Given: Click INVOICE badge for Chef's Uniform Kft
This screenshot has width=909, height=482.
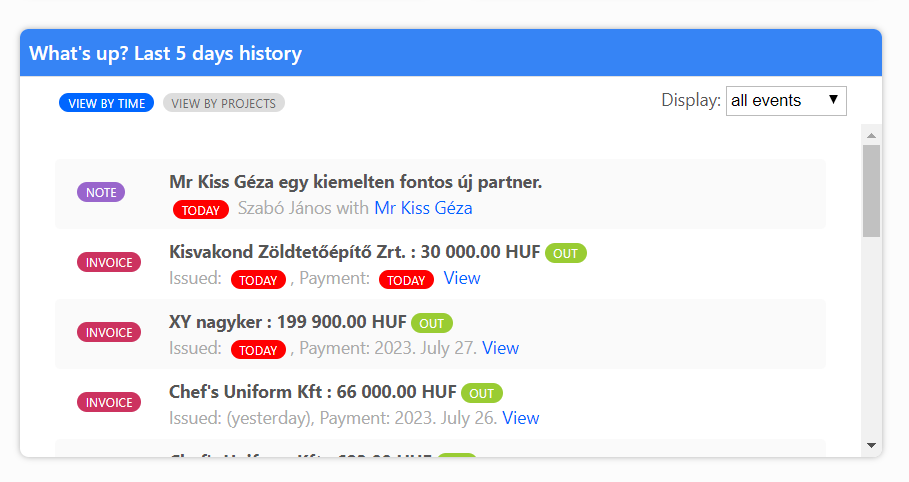Looking at the screenshot, I should coord(109,403).
